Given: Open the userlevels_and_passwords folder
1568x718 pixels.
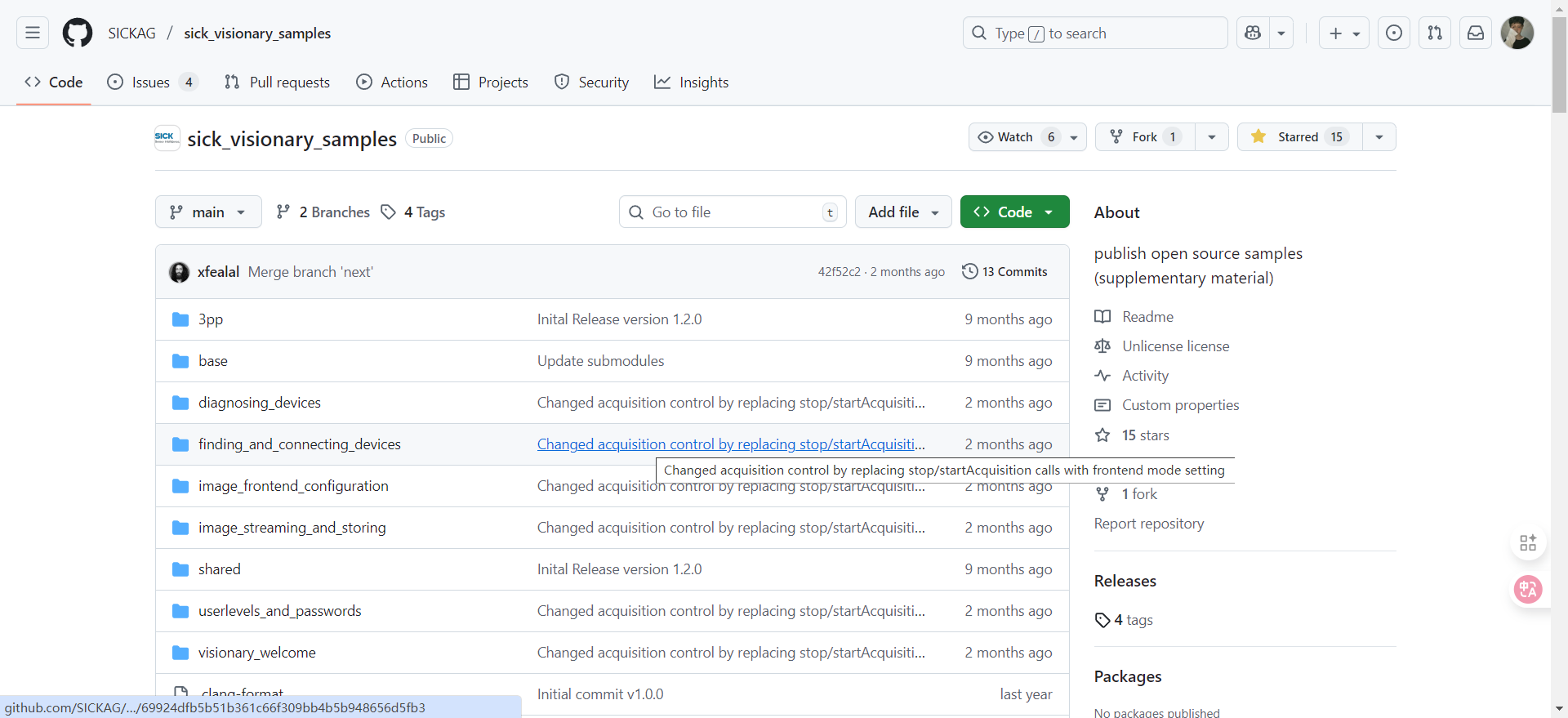Looking at the screenshot, I should pos(280,611).
